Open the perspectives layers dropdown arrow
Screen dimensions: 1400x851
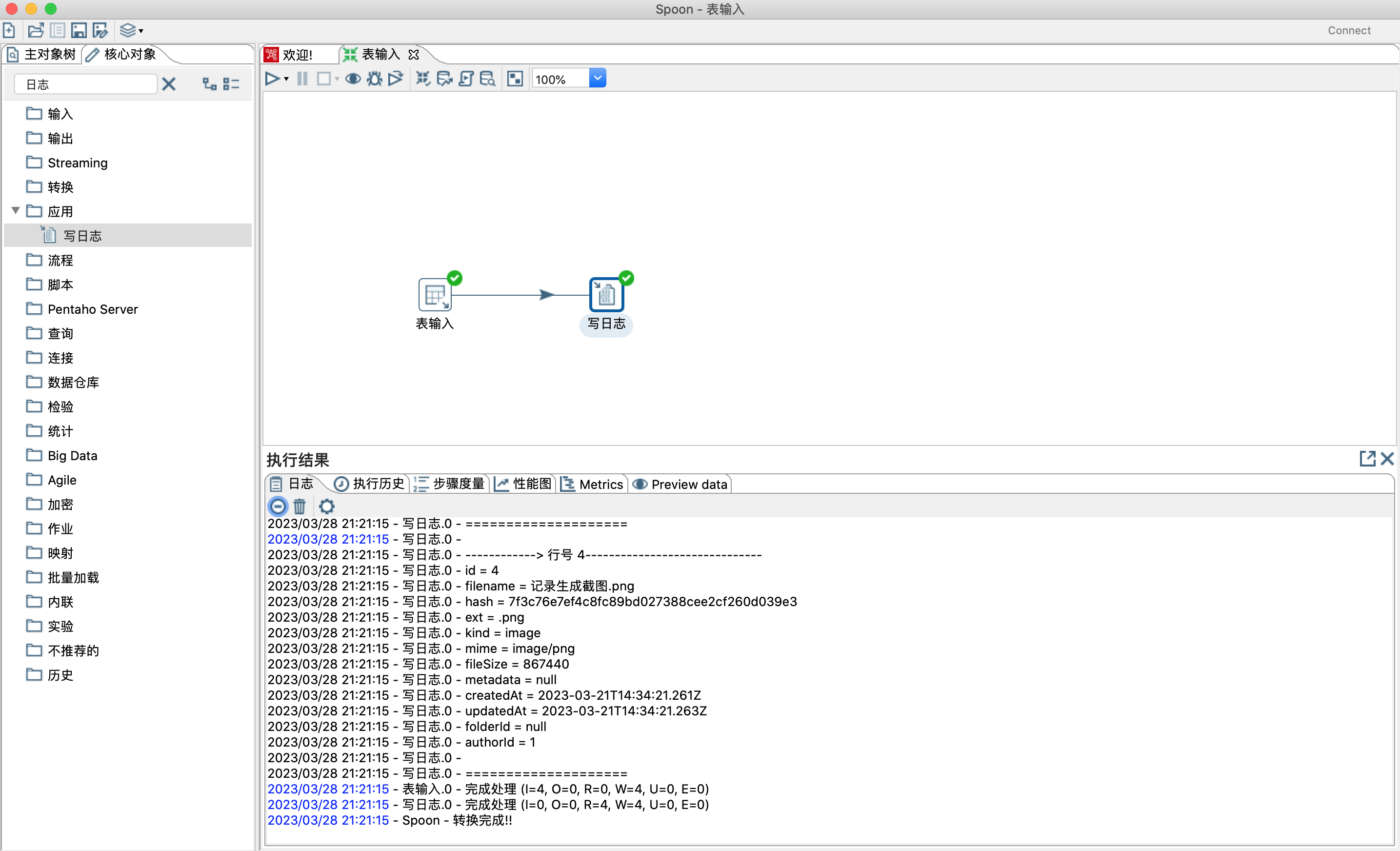click(141, 31)
